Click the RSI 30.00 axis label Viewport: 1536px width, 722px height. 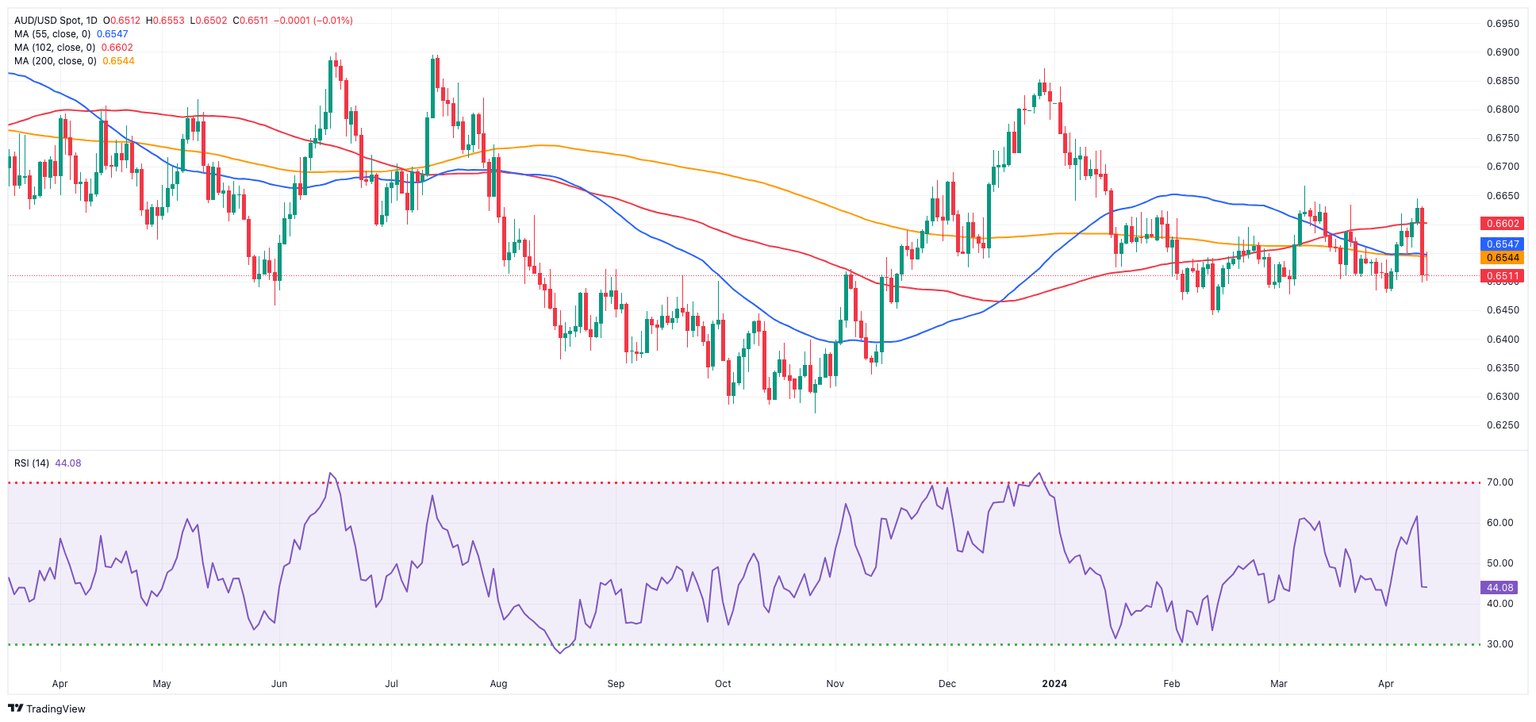click(x=1500, y=644)
